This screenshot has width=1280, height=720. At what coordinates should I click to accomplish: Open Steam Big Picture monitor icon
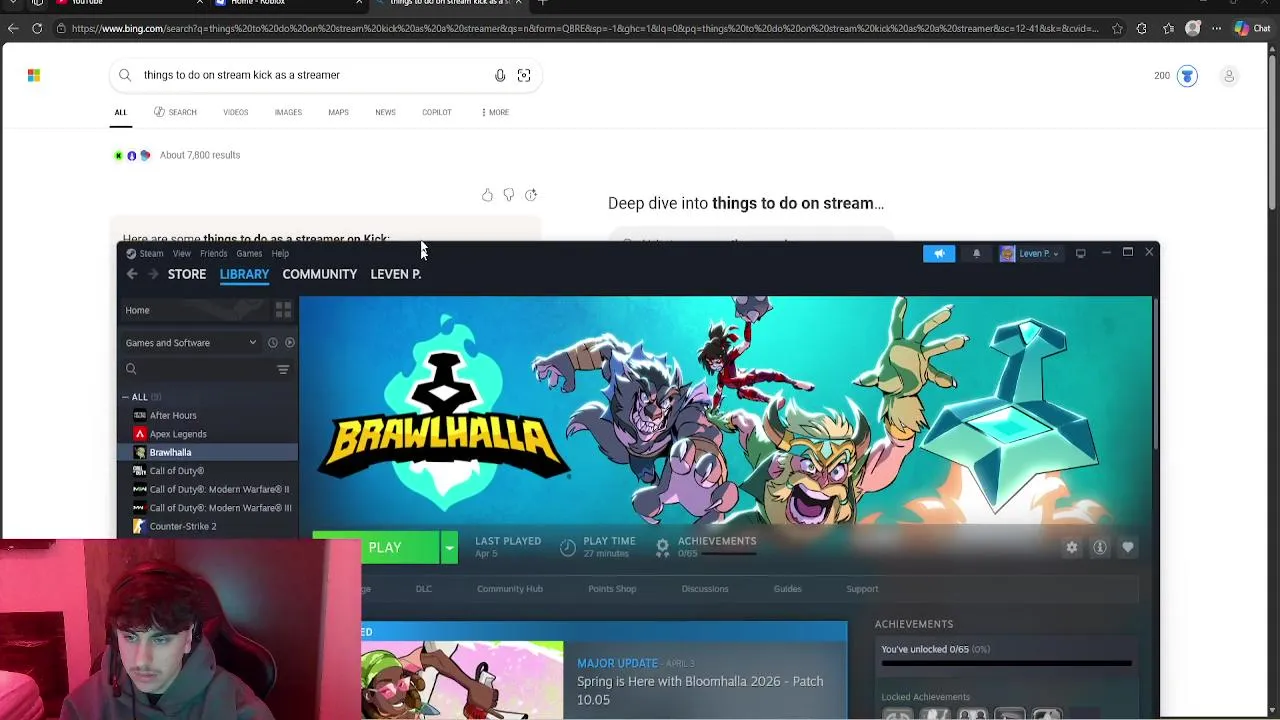click(1080, 254)
